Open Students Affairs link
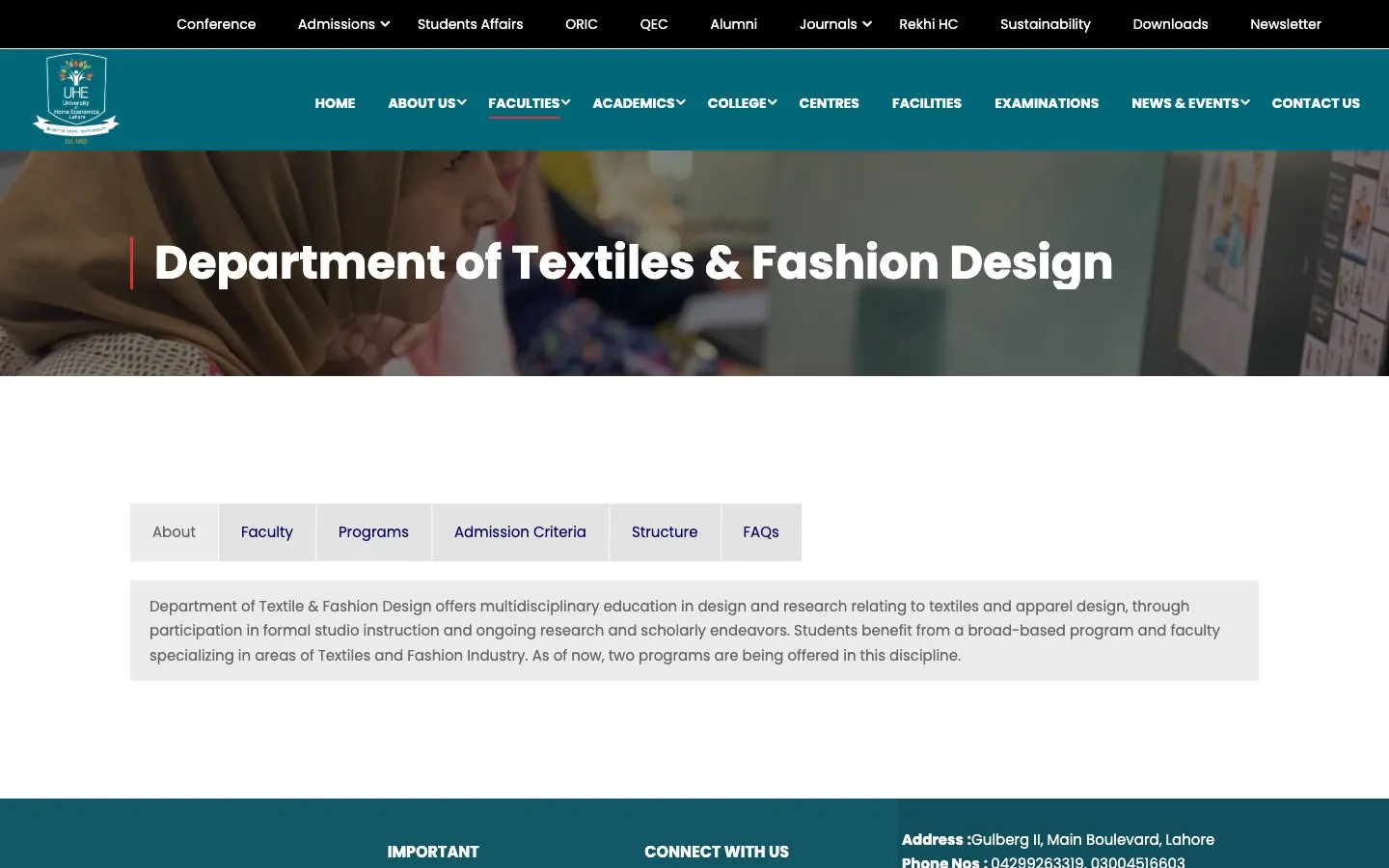The image size is (1389, 868). click(x=471, y=24)
